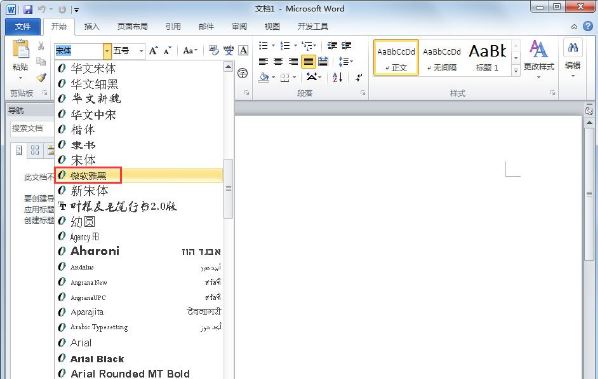Screen dimensions: 598x379
Task: Open the Borders dropdown arrow
Action: 294,77
